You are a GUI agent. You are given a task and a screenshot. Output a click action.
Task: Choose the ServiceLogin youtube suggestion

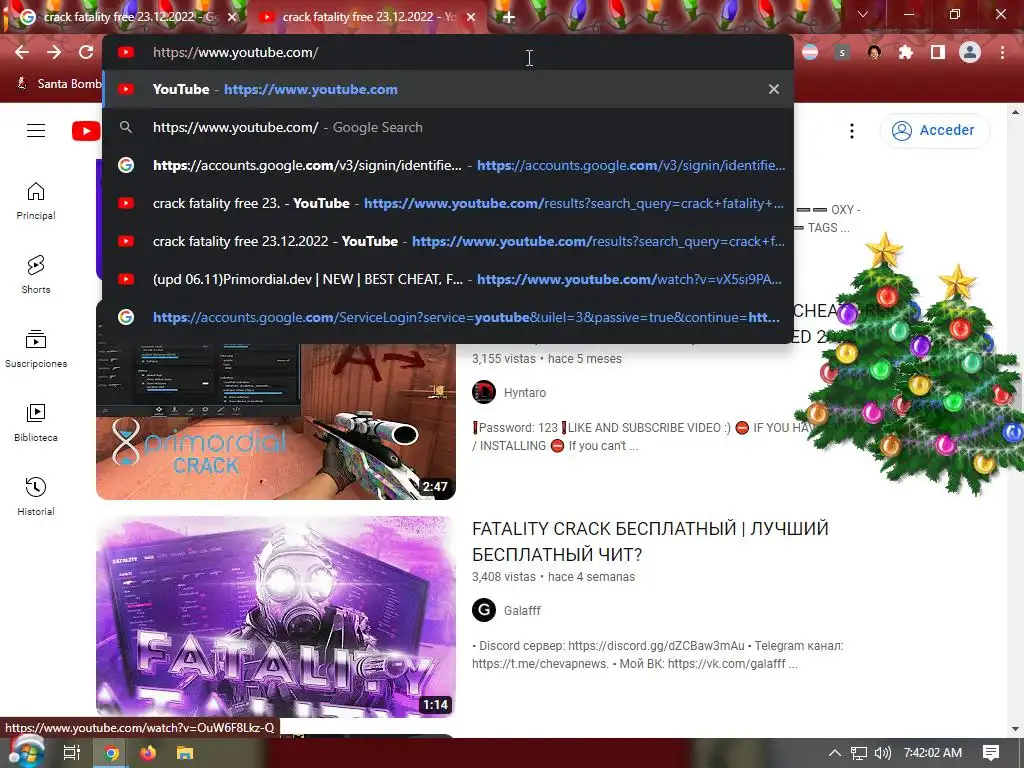[x=448, y=317]
